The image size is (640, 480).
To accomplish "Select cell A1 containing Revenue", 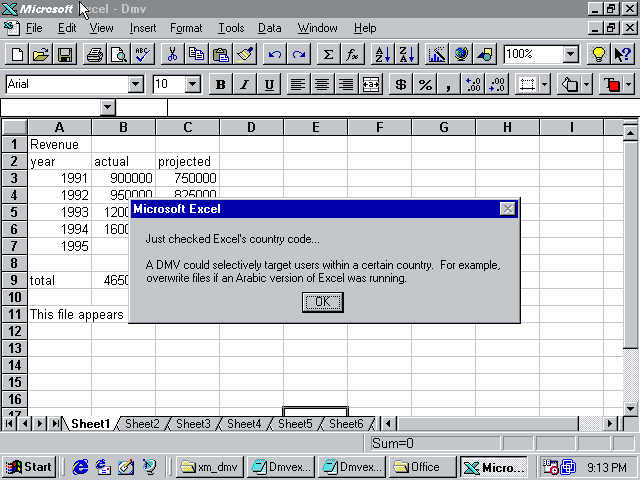I will 60,144.
